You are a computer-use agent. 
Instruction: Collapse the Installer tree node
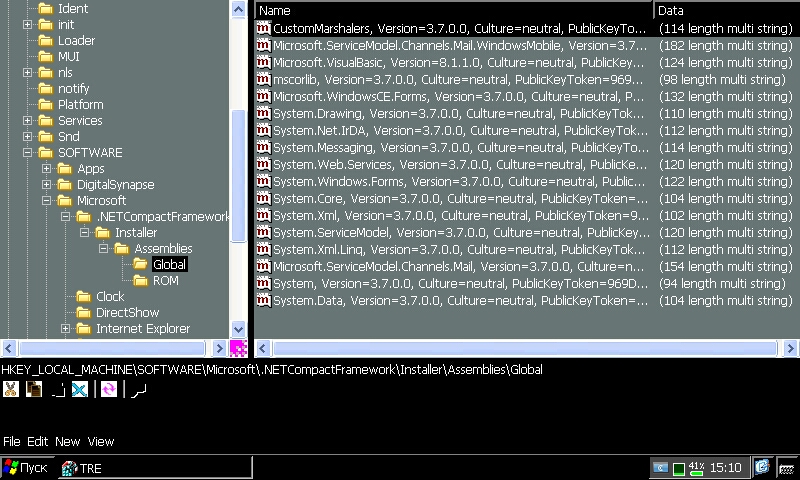pos(85,232)
